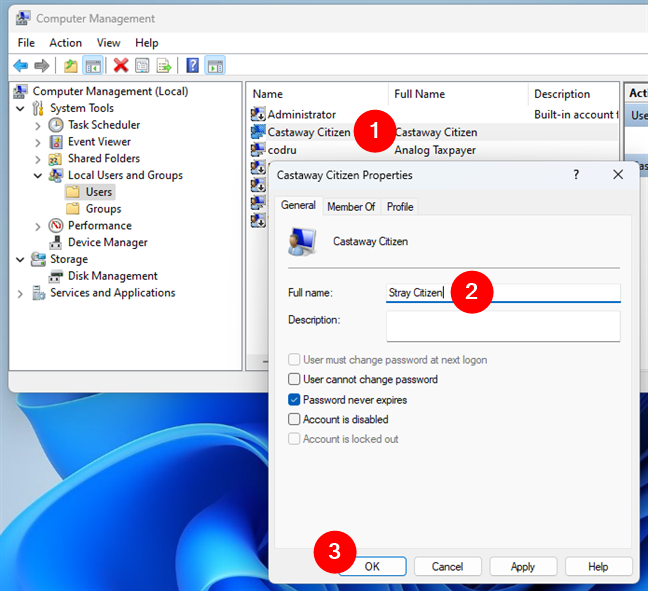This screenshot has height=591, width=648.
Task: Click the Properties toolbar icon
Action: [142, 65]
